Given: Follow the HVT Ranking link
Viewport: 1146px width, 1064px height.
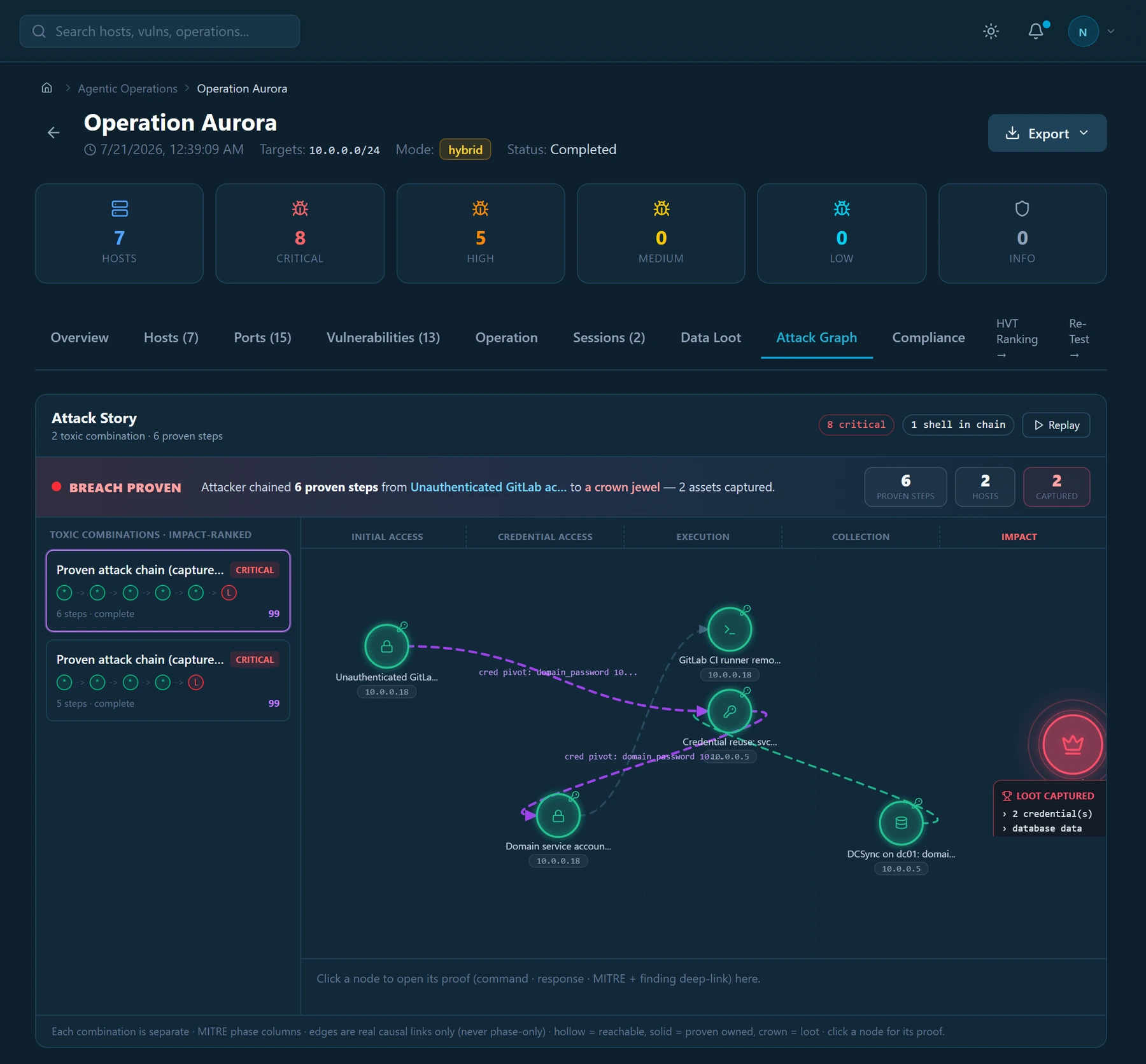Looking at the screenshot, I should (1017, 339).
